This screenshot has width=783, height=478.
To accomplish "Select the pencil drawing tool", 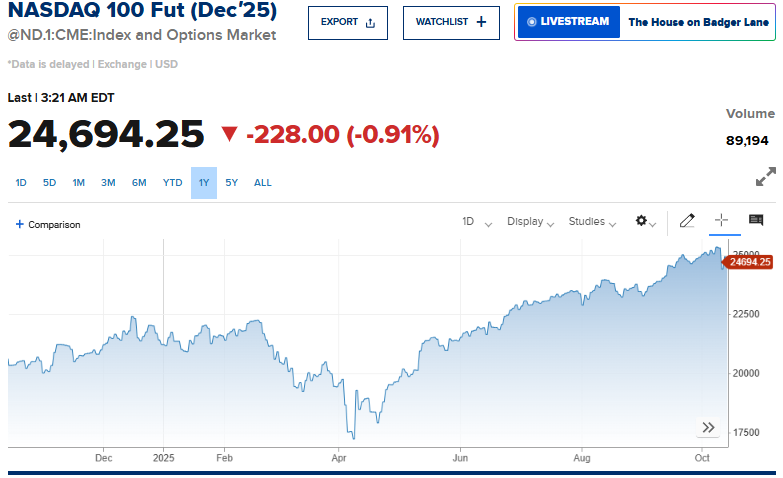I will (x=687, y=221).
